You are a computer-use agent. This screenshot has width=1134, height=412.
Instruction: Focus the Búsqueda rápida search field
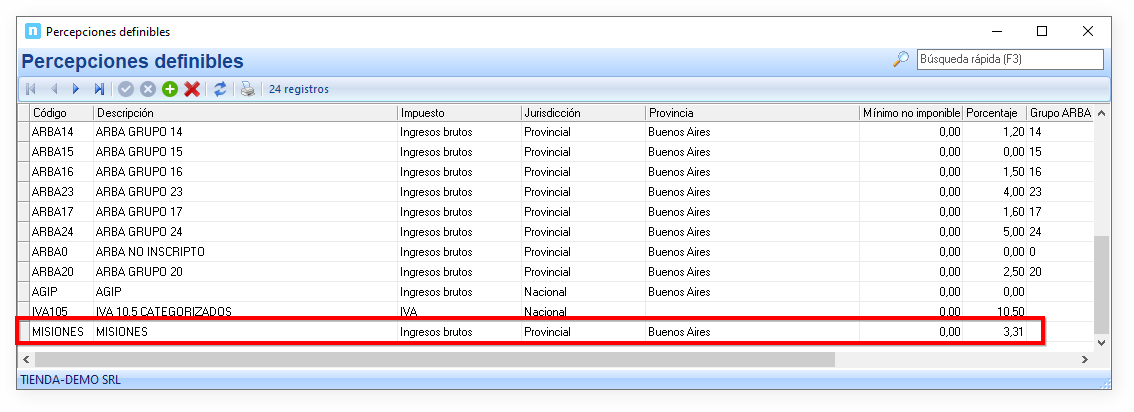(x=1009, y=60)
